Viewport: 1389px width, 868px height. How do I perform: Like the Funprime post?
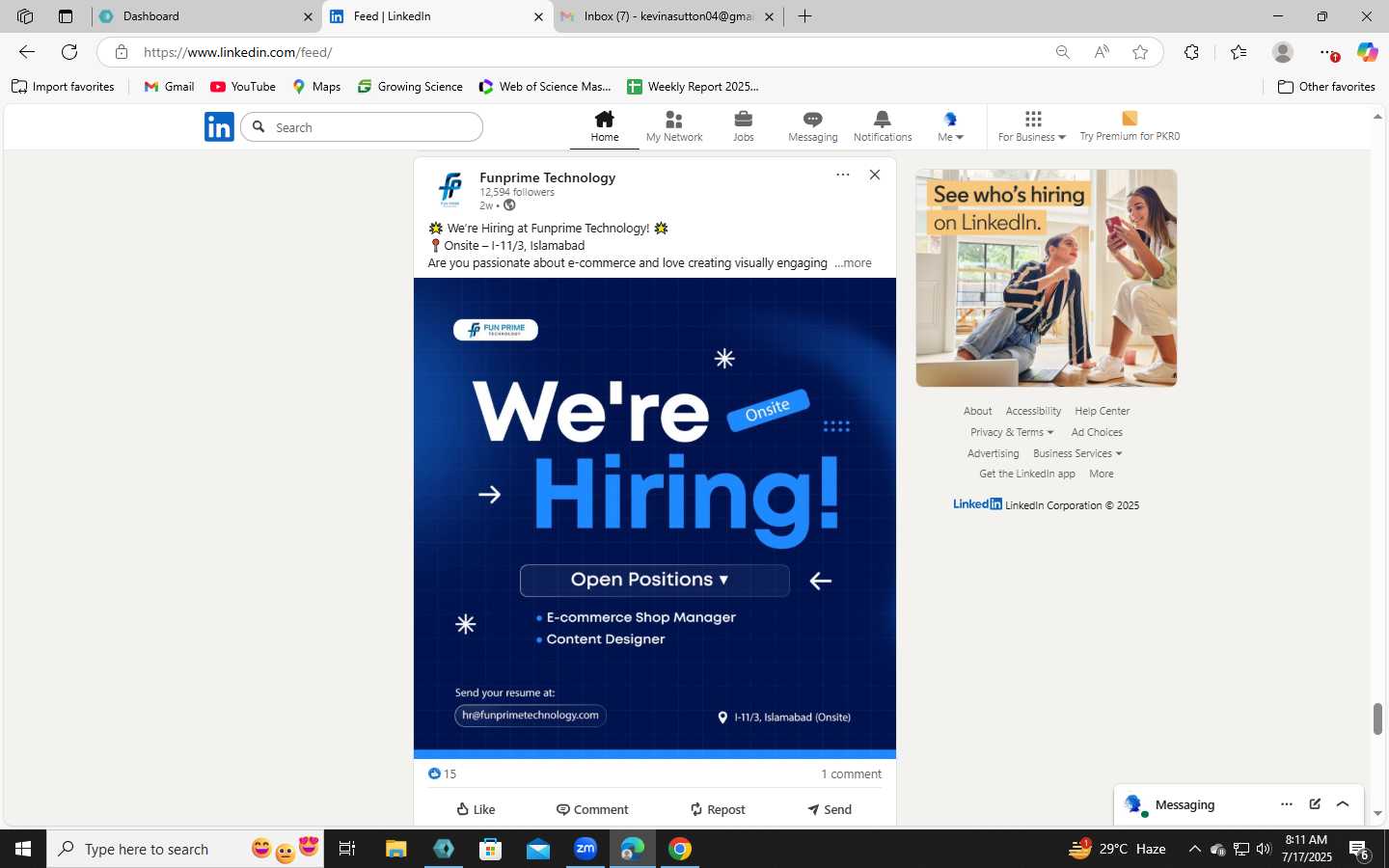point(476,809)
